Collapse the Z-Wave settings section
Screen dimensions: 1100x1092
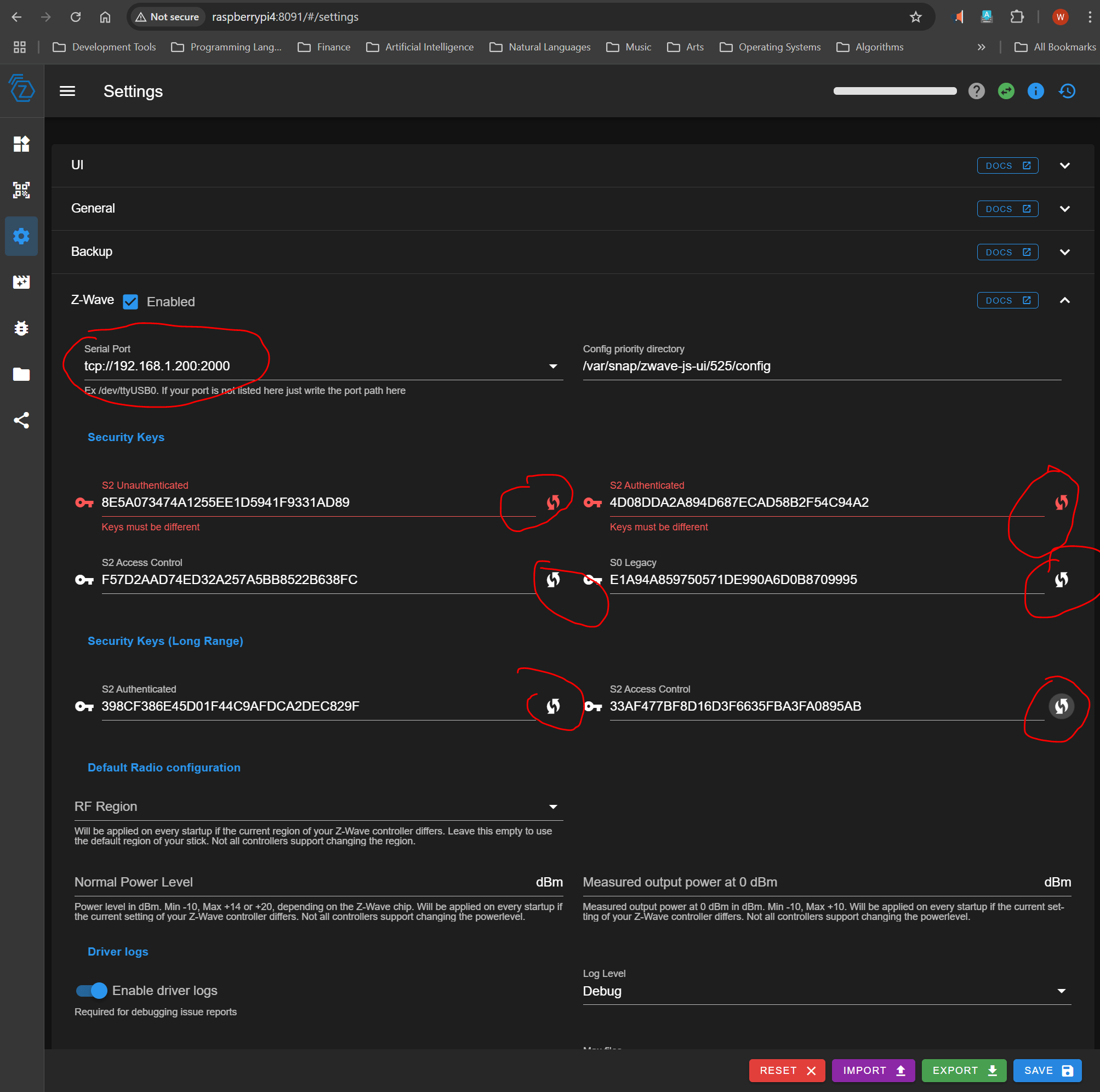[1065, 300]
